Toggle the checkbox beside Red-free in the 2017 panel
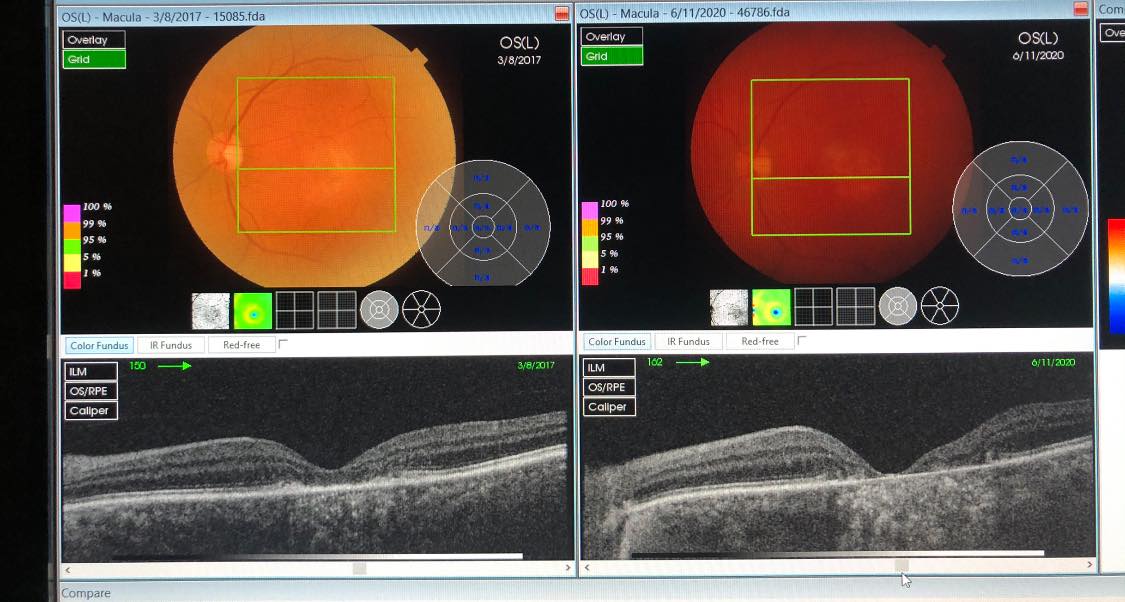The image size is (1125, 602). point(283,344)
